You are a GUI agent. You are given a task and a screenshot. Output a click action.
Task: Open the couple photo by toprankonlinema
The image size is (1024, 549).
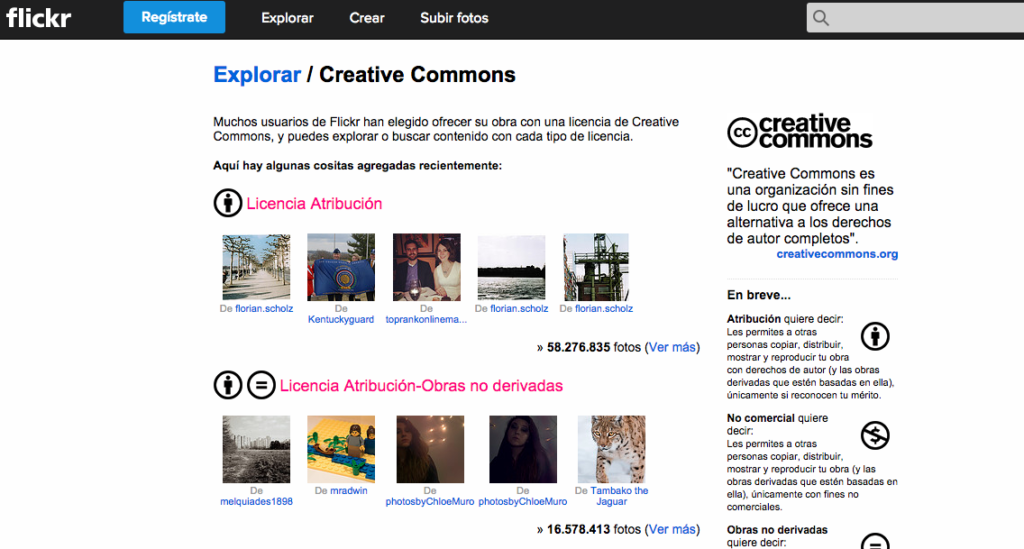click(x=426, y=267)
